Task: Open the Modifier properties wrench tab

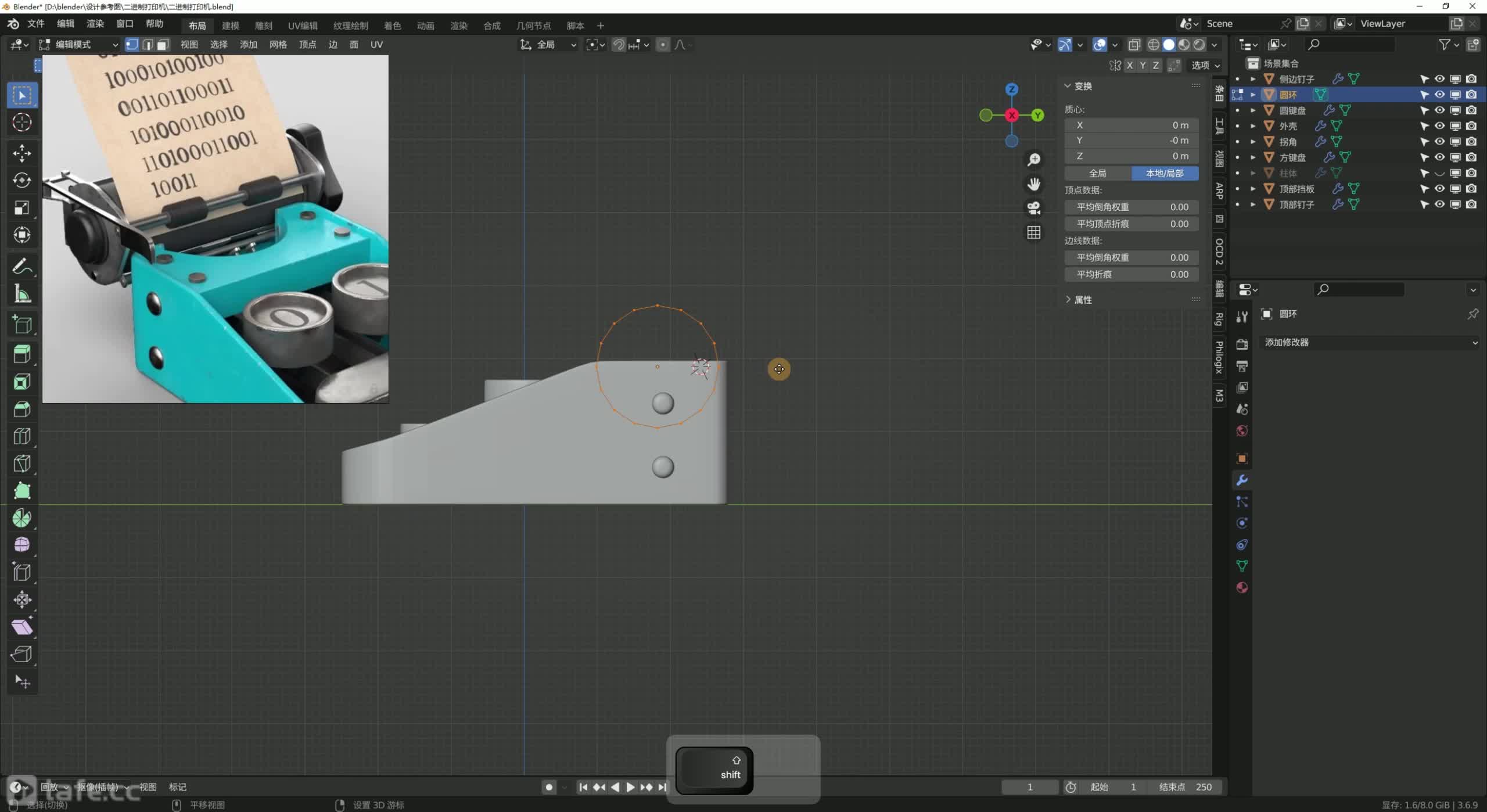Action: 1242,480
